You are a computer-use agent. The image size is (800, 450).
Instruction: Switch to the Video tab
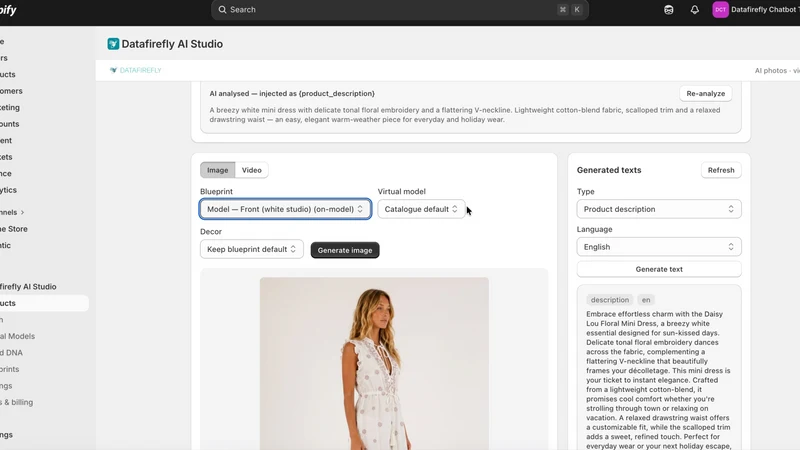(252, 170)
